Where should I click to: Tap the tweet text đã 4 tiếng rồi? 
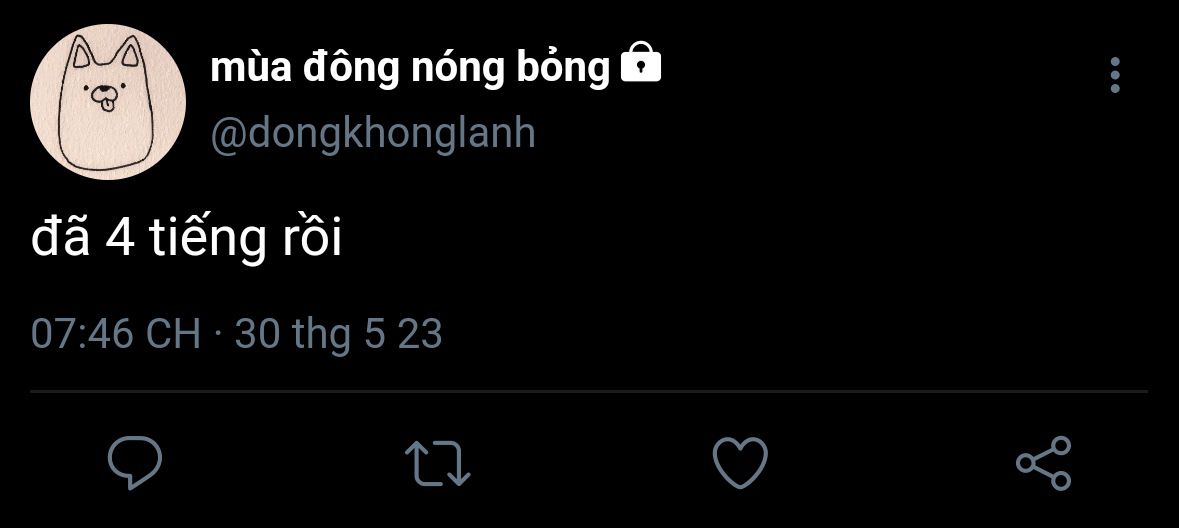pyautogui.click(x=186, y=239)
